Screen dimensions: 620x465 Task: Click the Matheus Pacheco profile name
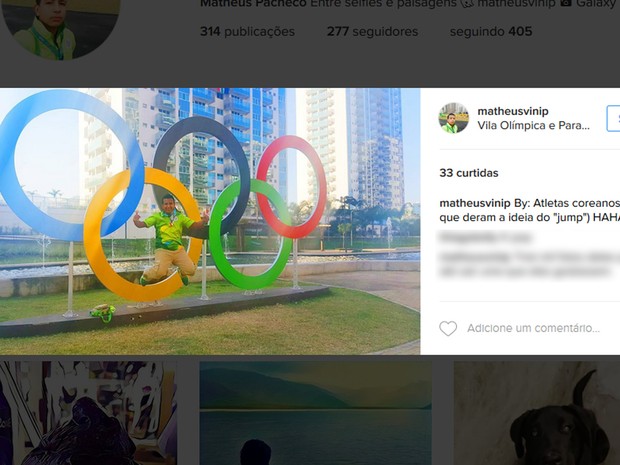[253, 4]
